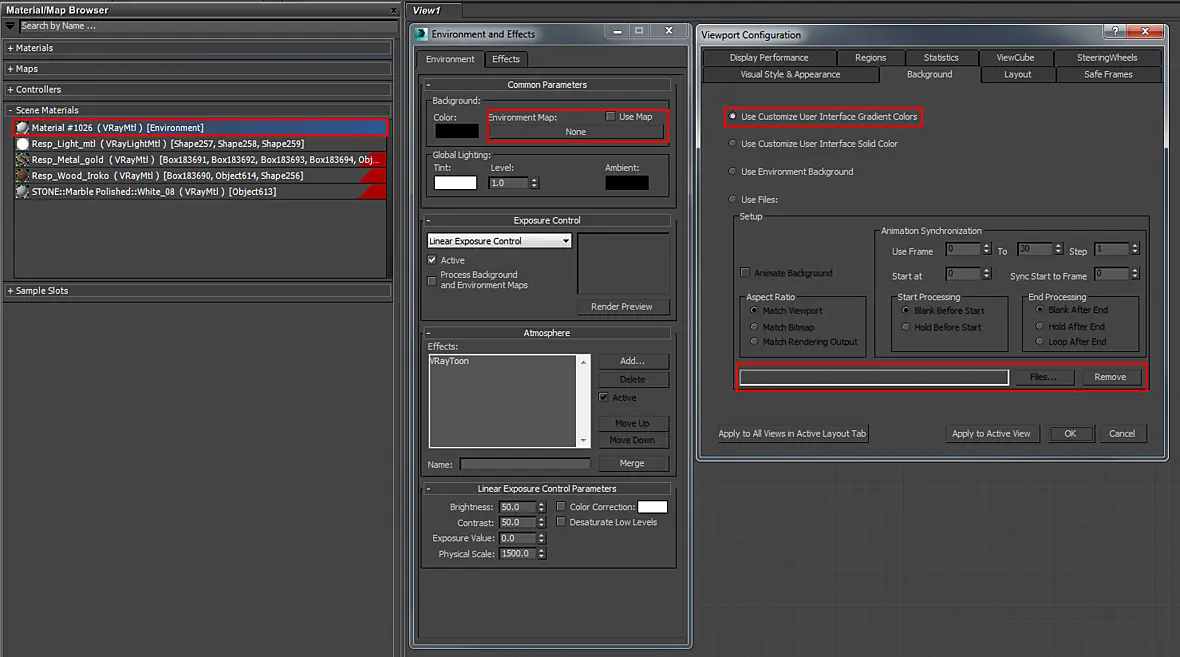The image size is (1180, 657).
Task: Click Render Preview button
Action: 622,306
